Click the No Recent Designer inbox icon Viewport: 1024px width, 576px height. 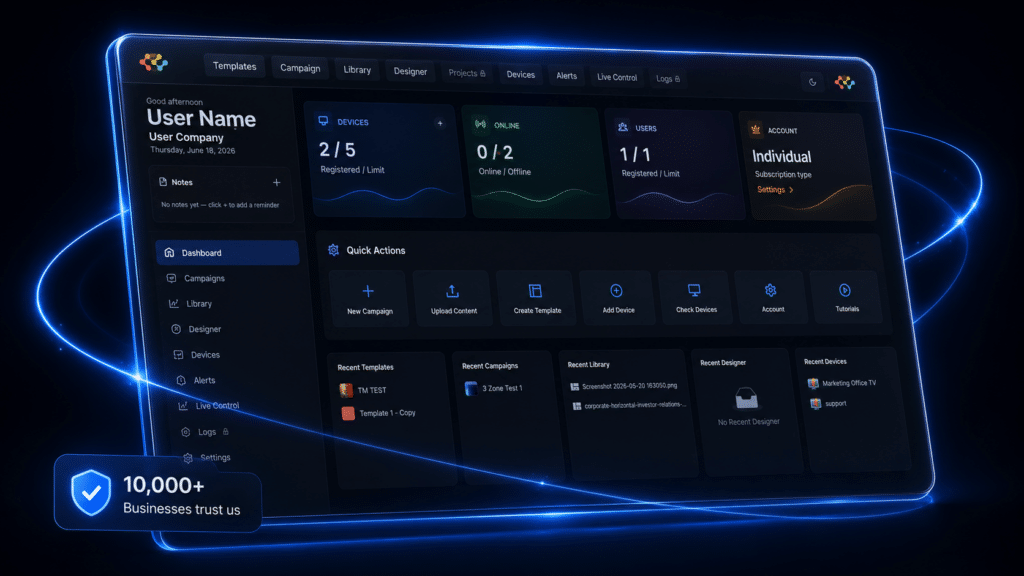pos(746,398)
